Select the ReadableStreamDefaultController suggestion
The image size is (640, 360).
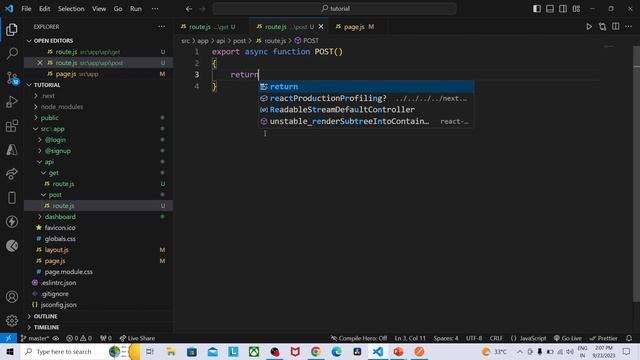pyautogui.click(x=366, y=110)
